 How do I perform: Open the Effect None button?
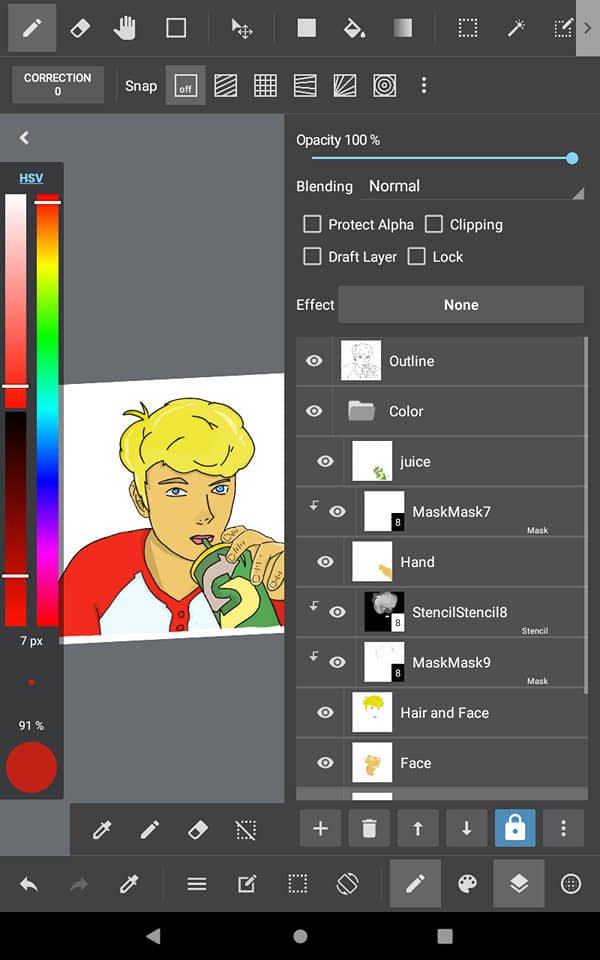coord(461,305)
